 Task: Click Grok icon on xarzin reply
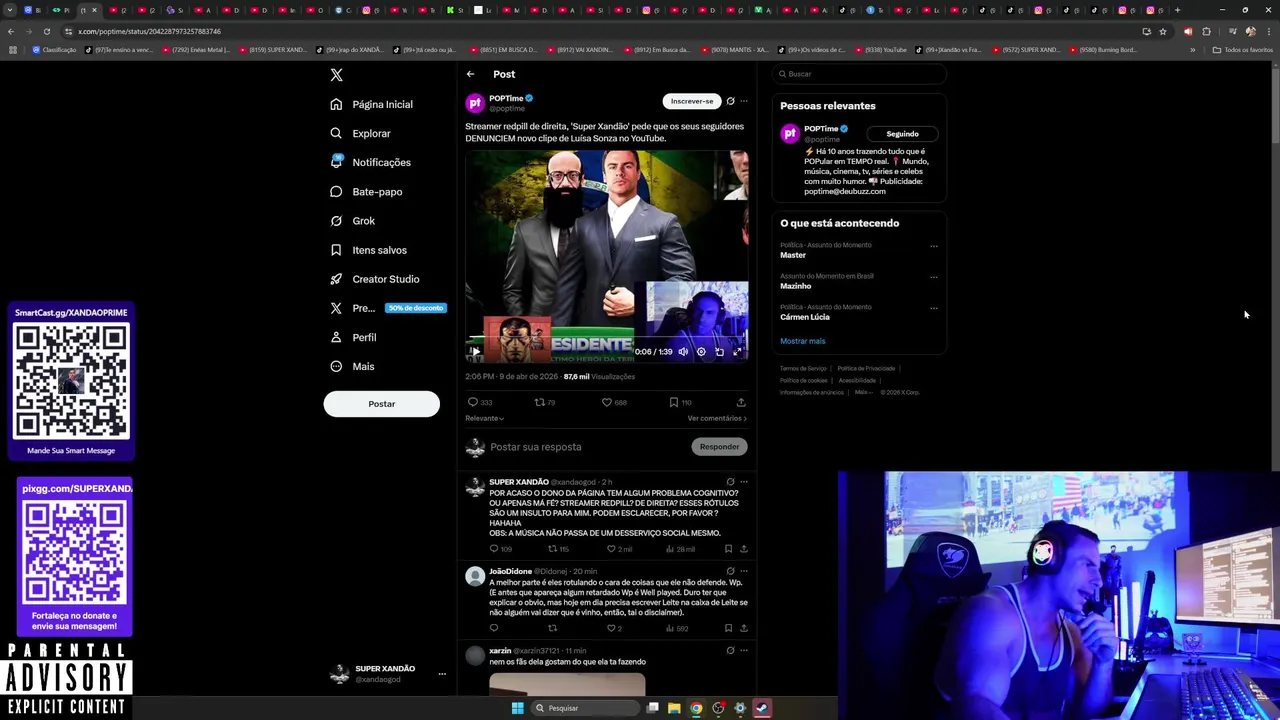coord(730,651)
